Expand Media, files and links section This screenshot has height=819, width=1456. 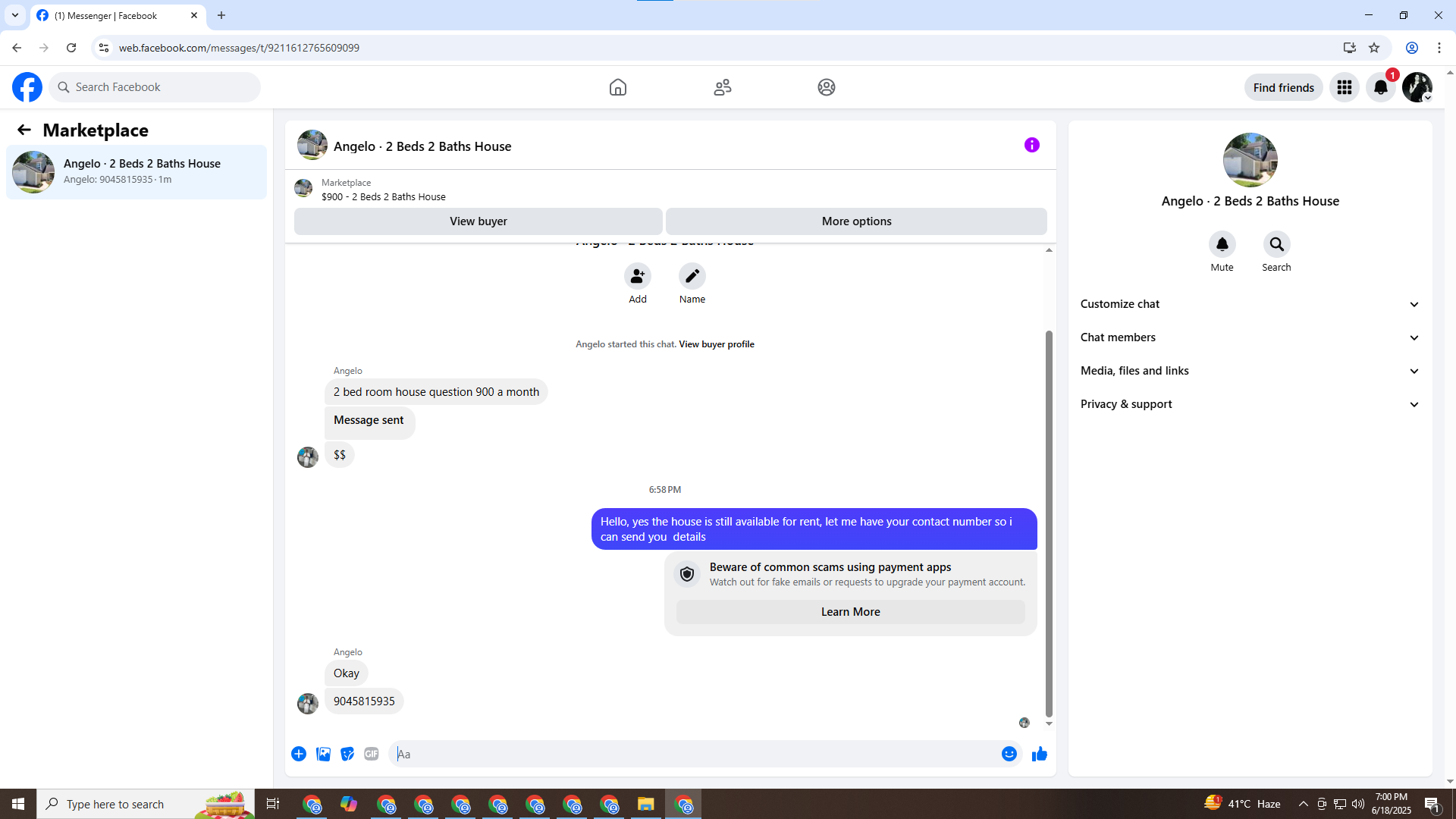[1250, 371]
